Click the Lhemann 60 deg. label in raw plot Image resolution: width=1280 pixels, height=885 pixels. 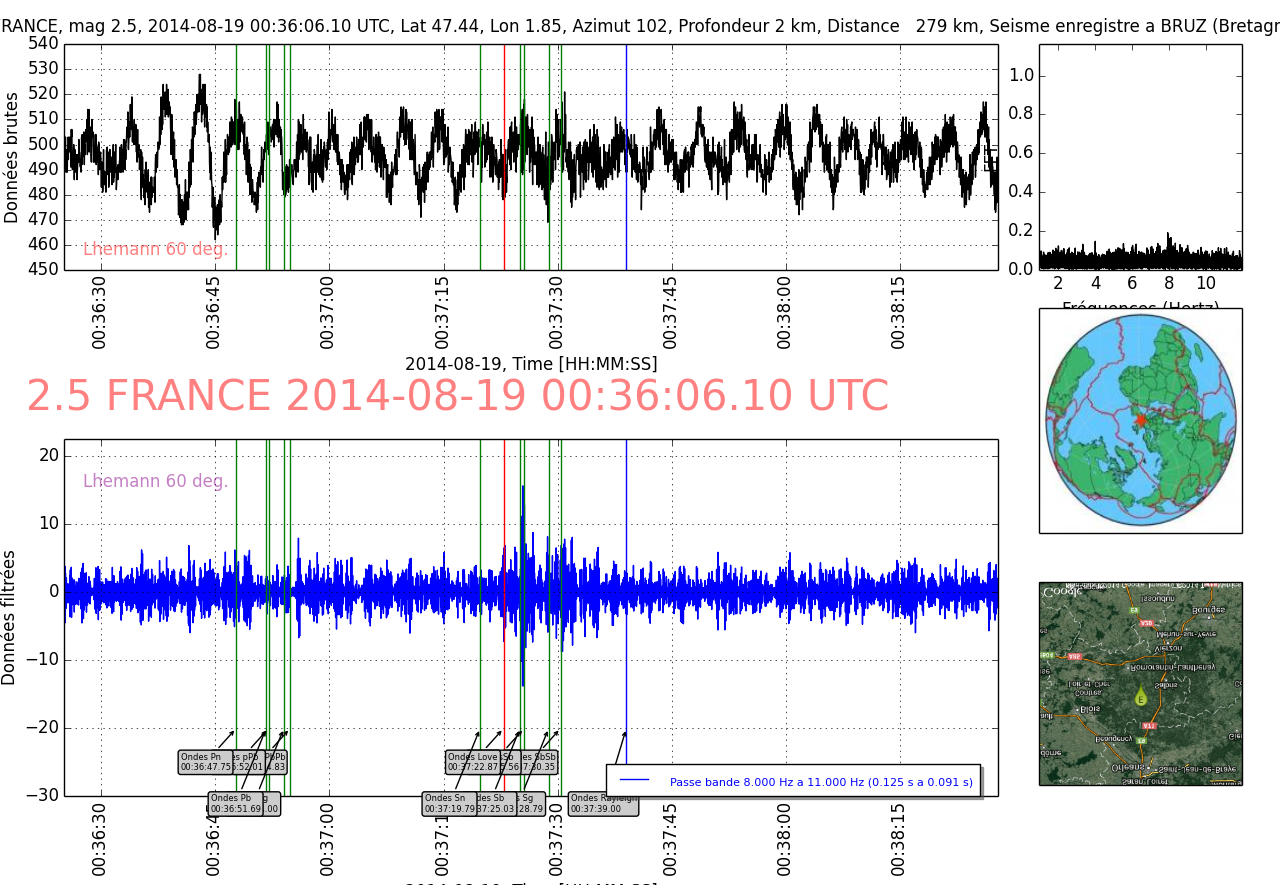tap(155, 250)
